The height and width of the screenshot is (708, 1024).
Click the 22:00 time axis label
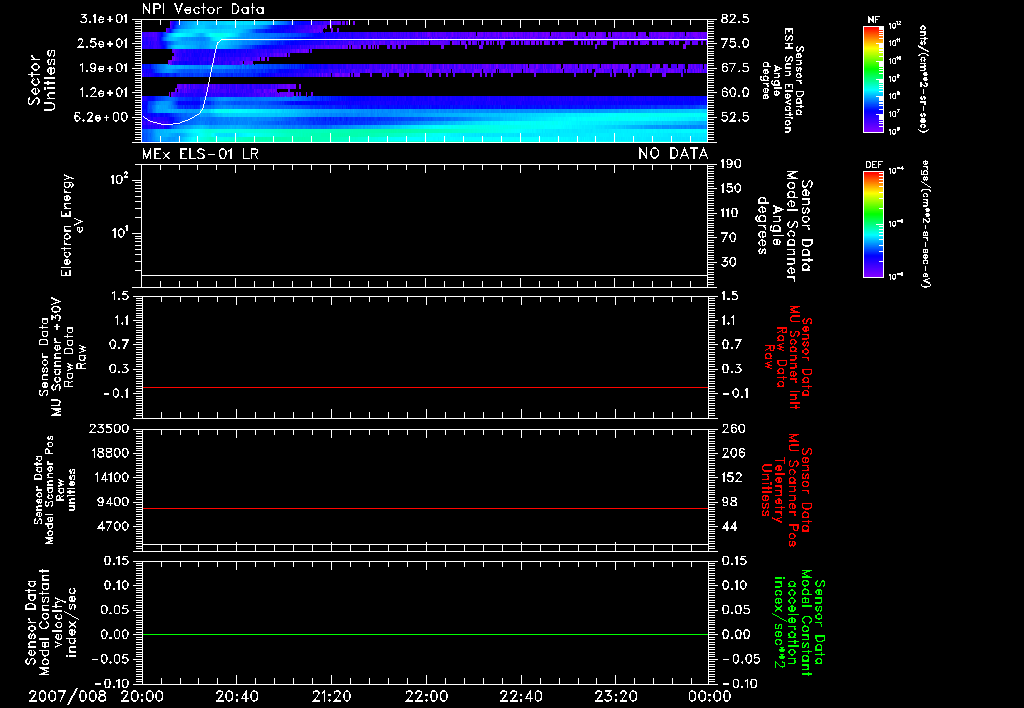point(426,696)
